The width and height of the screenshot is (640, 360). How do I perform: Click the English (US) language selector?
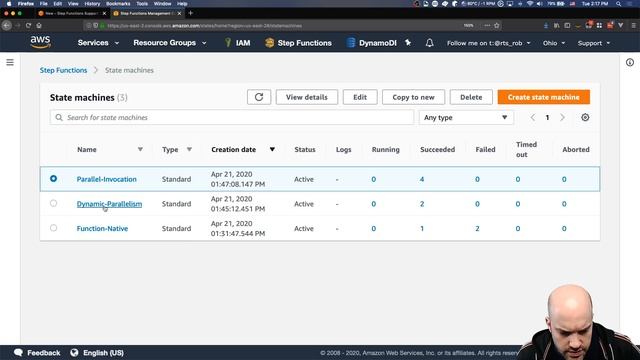click(x=103, y=353)
